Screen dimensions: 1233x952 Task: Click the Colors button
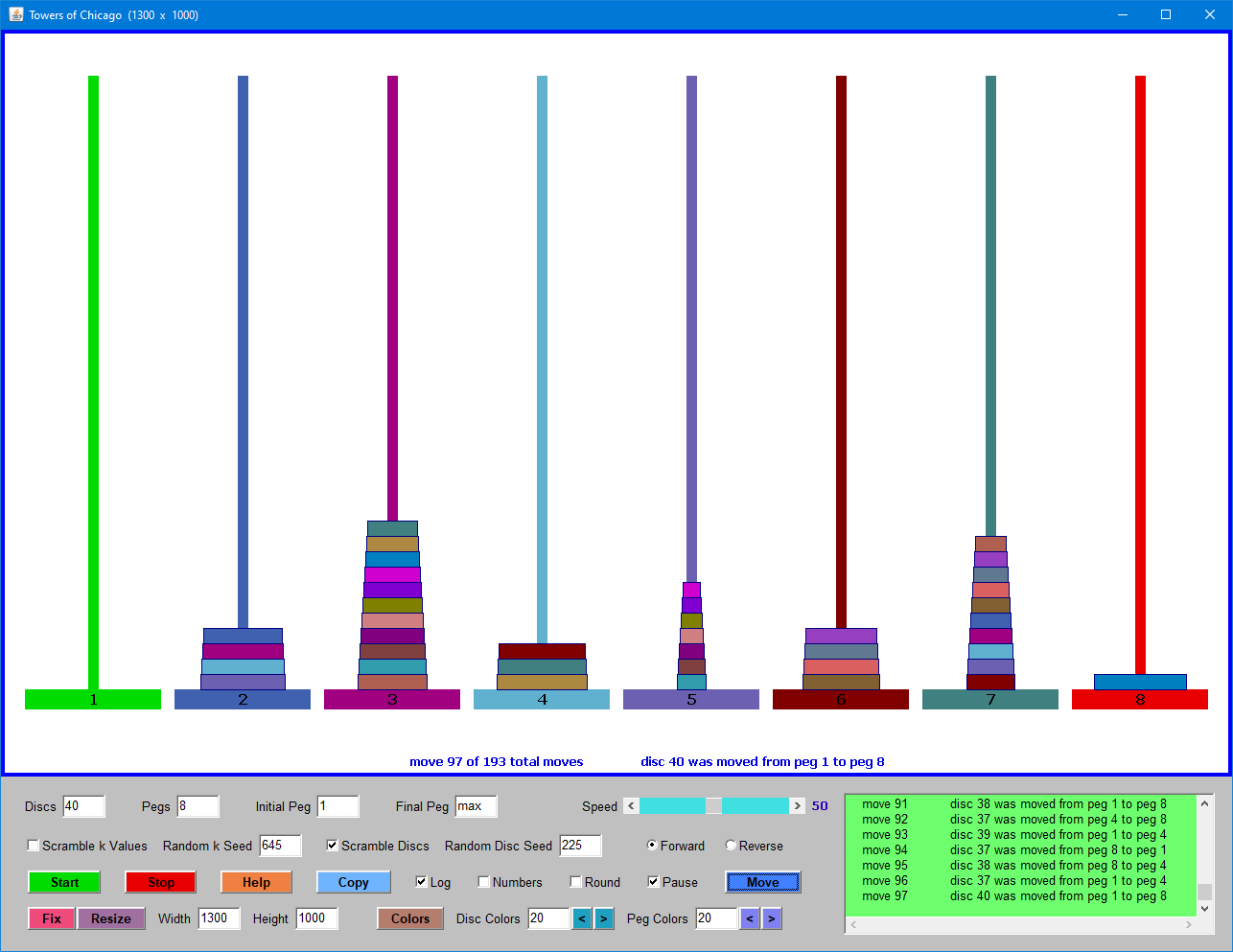click(410, 918)
